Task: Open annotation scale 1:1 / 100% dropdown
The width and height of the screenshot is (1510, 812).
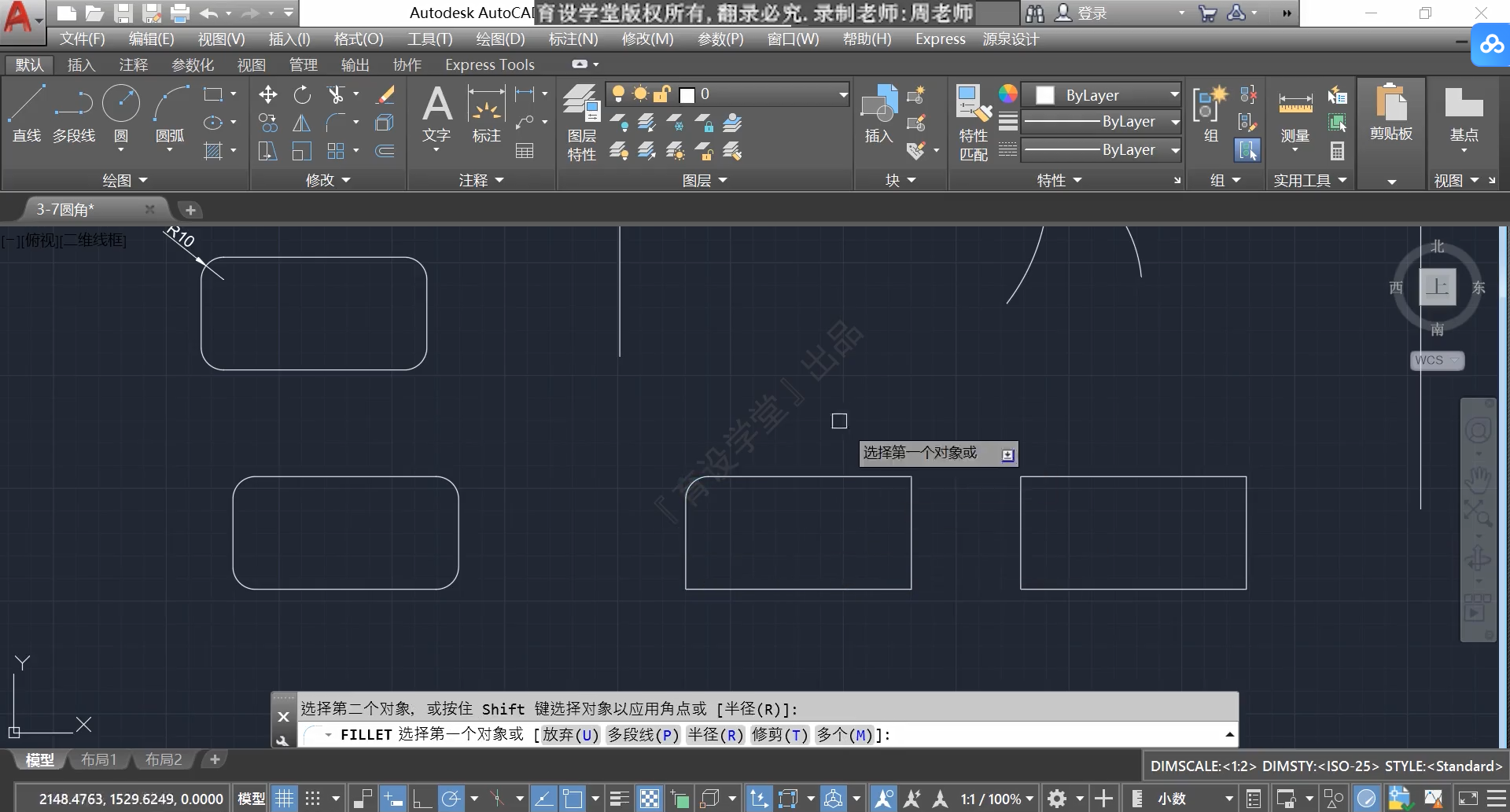Action: pos(997,799)
